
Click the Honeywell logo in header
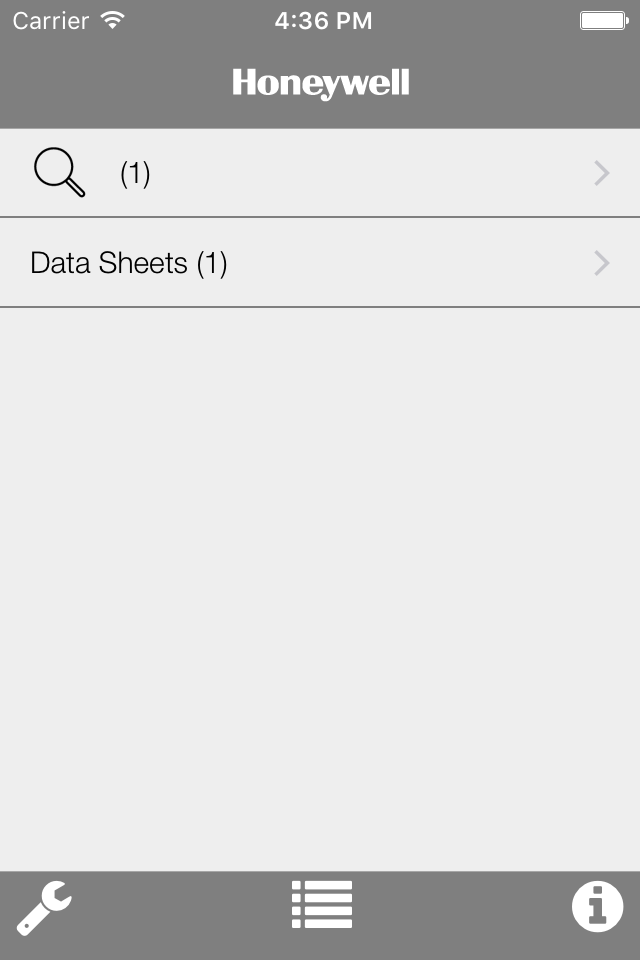320,83
